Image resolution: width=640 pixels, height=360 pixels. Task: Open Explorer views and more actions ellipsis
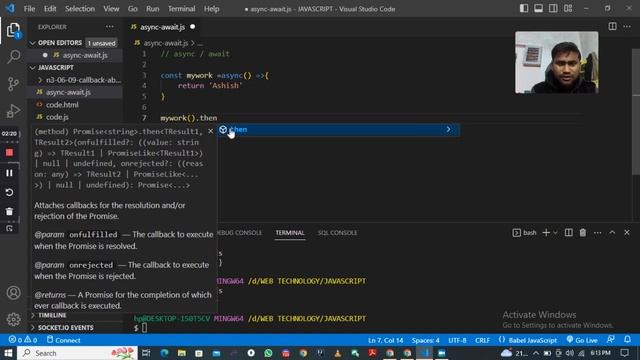[110, 27]
